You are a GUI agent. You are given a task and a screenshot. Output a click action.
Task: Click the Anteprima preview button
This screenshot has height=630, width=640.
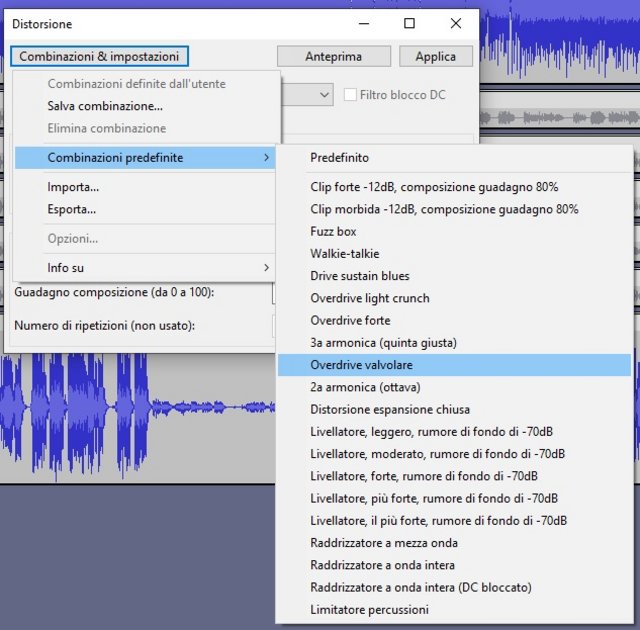point(333,57)
